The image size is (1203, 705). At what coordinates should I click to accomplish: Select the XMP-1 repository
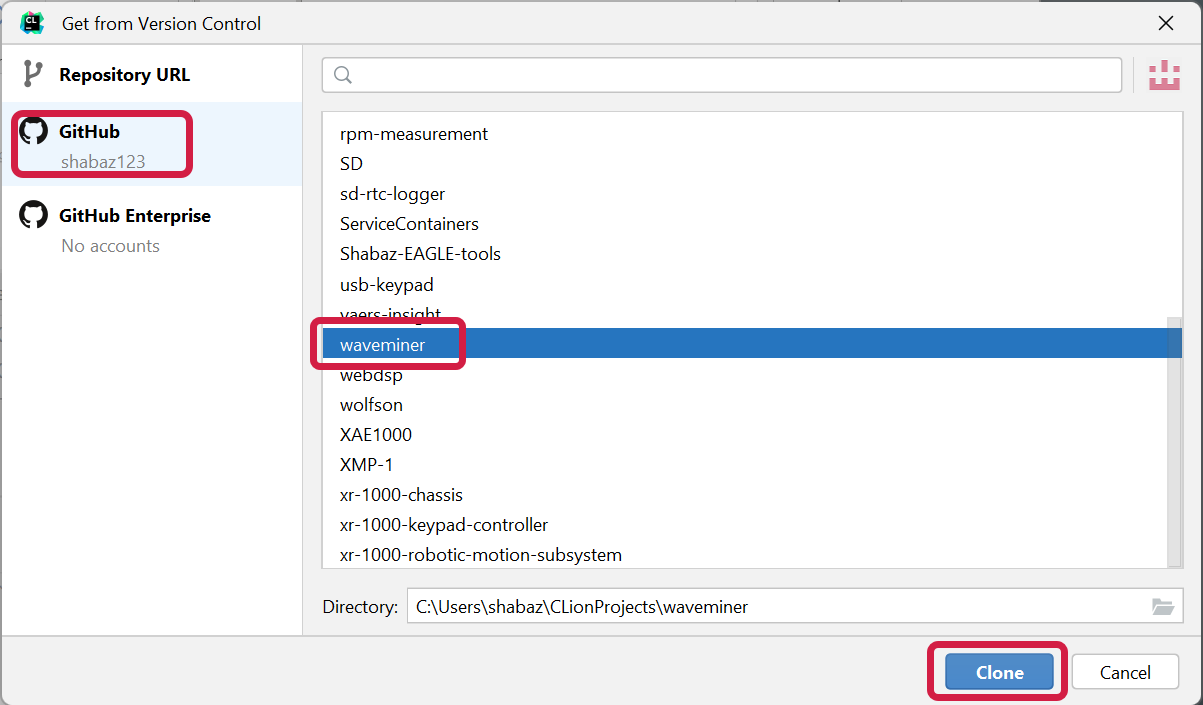pyautogui.click(x=744, y=465)
